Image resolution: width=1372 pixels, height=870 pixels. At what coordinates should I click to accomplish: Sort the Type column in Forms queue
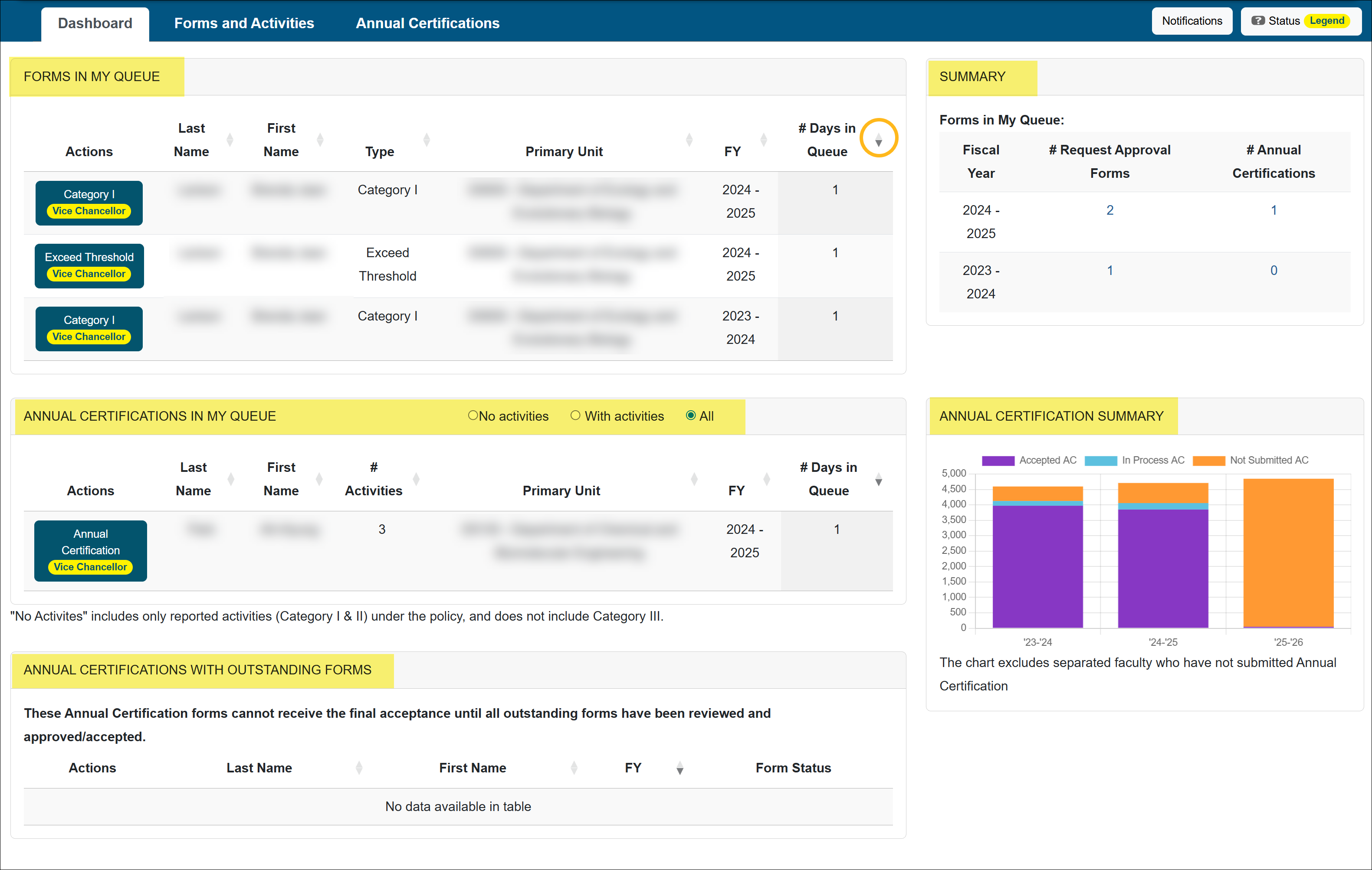point(427,139)
